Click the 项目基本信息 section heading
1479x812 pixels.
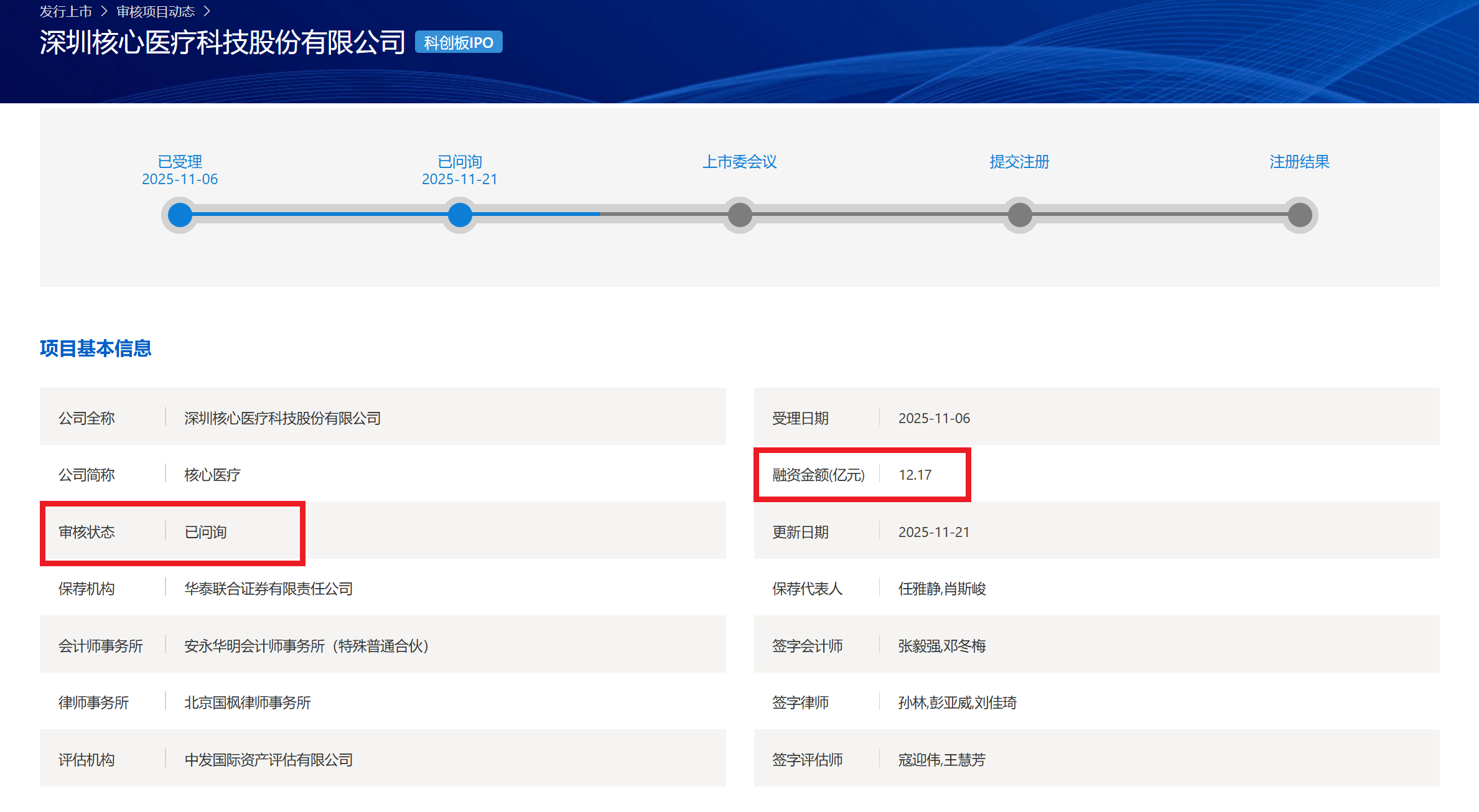coord(96,348)
